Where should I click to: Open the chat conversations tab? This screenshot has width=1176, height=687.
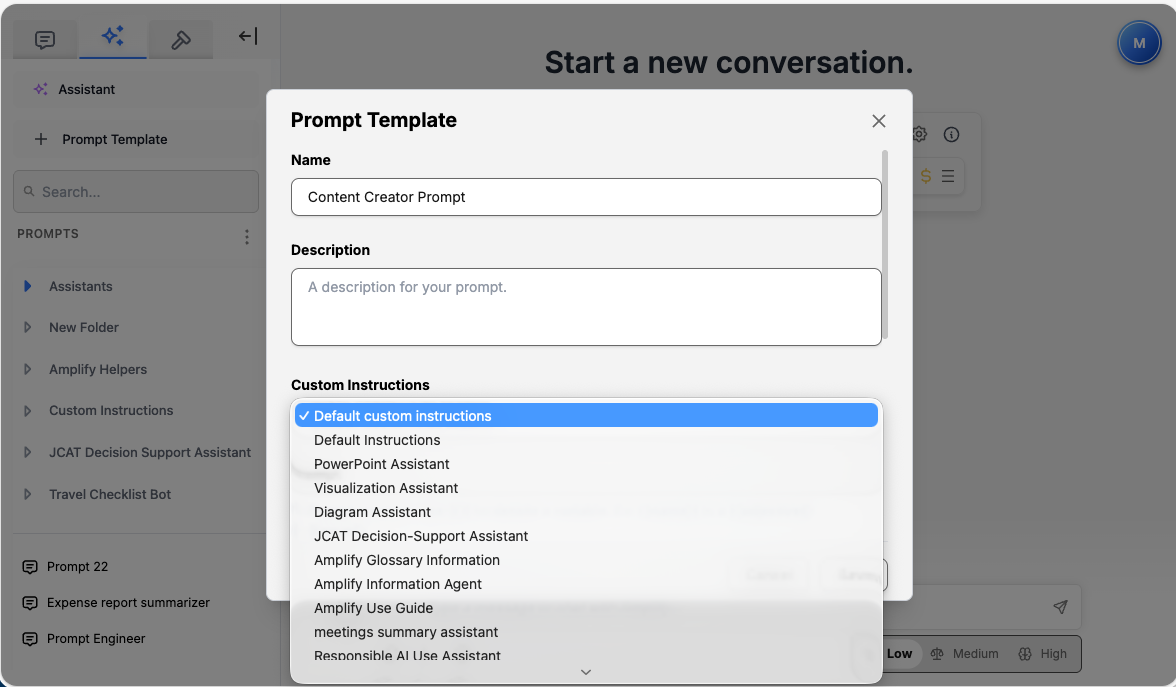pos(45,40)
